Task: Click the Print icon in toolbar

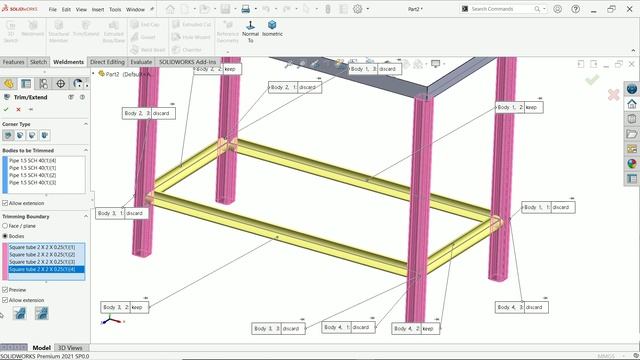Action: 246,9
